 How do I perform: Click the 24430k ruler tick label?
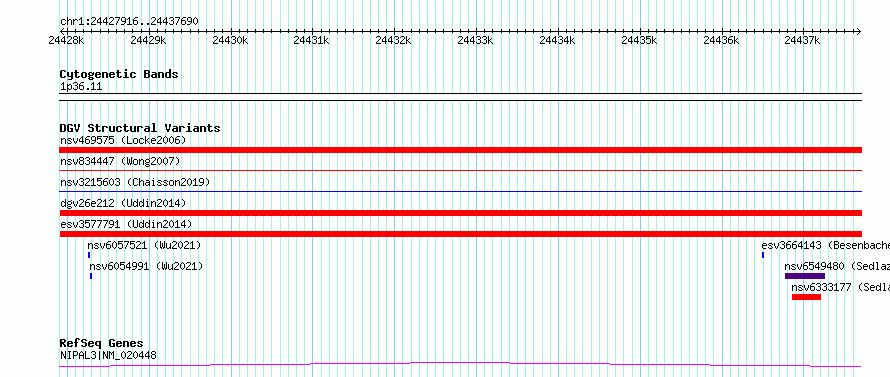[x=230, y=40]
